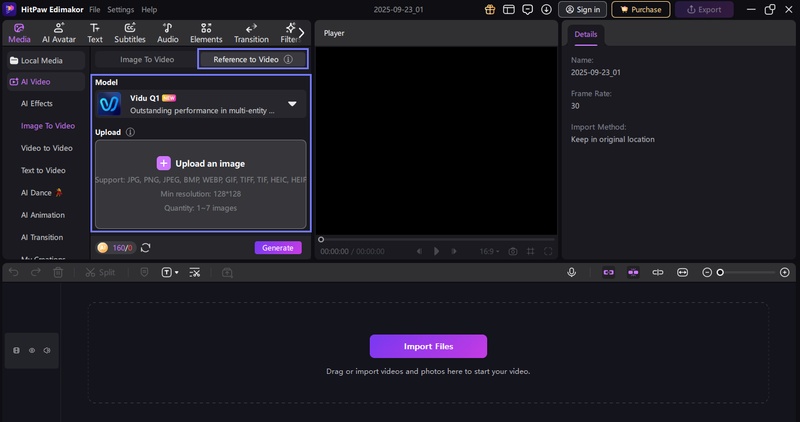Click the Export button
This screenshot has height=422, width=800.
click(x=704, y=9)
